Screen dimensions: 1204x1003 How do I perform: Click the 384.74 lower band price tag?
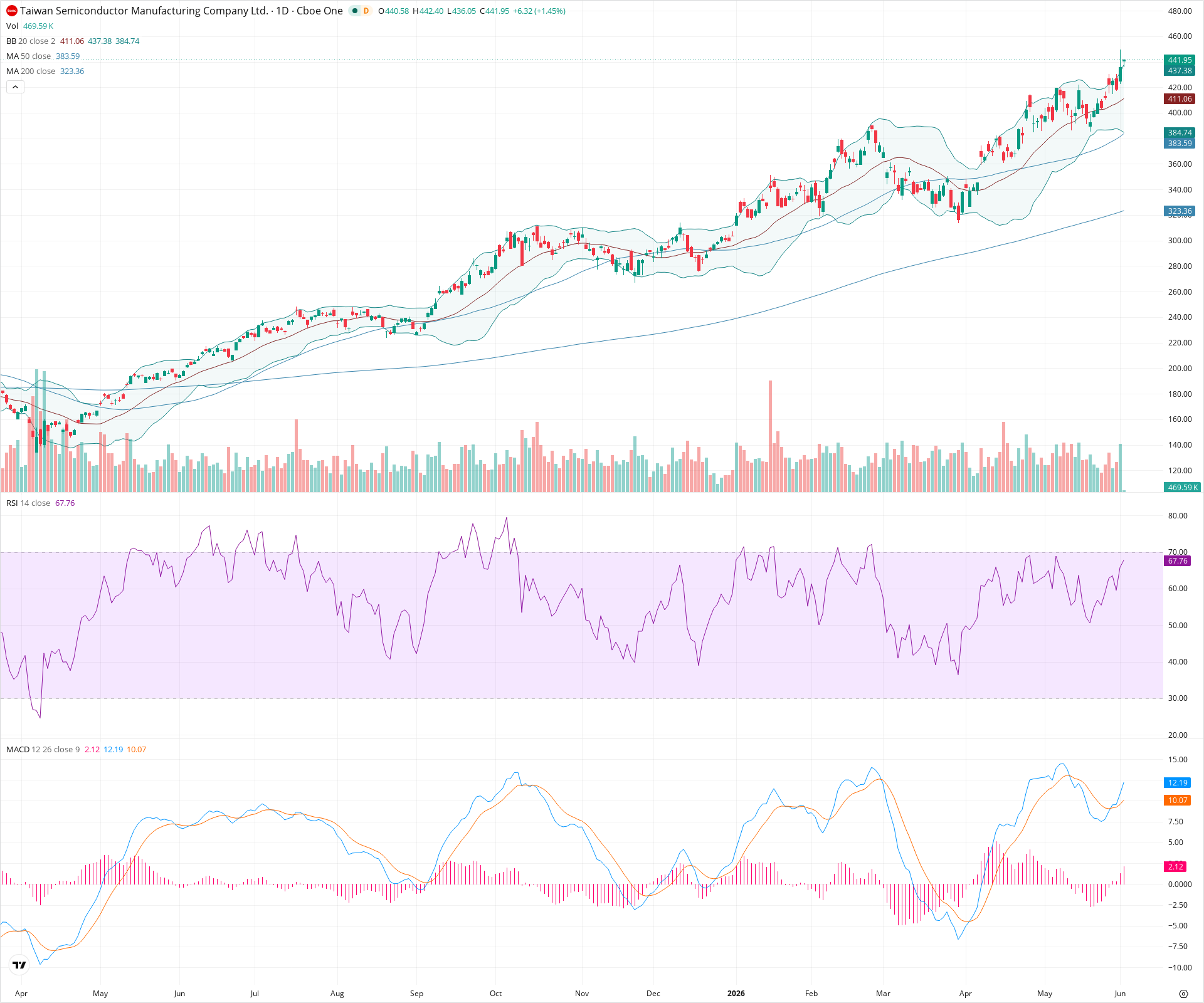pyautogui.click(x=1180, y=133)
